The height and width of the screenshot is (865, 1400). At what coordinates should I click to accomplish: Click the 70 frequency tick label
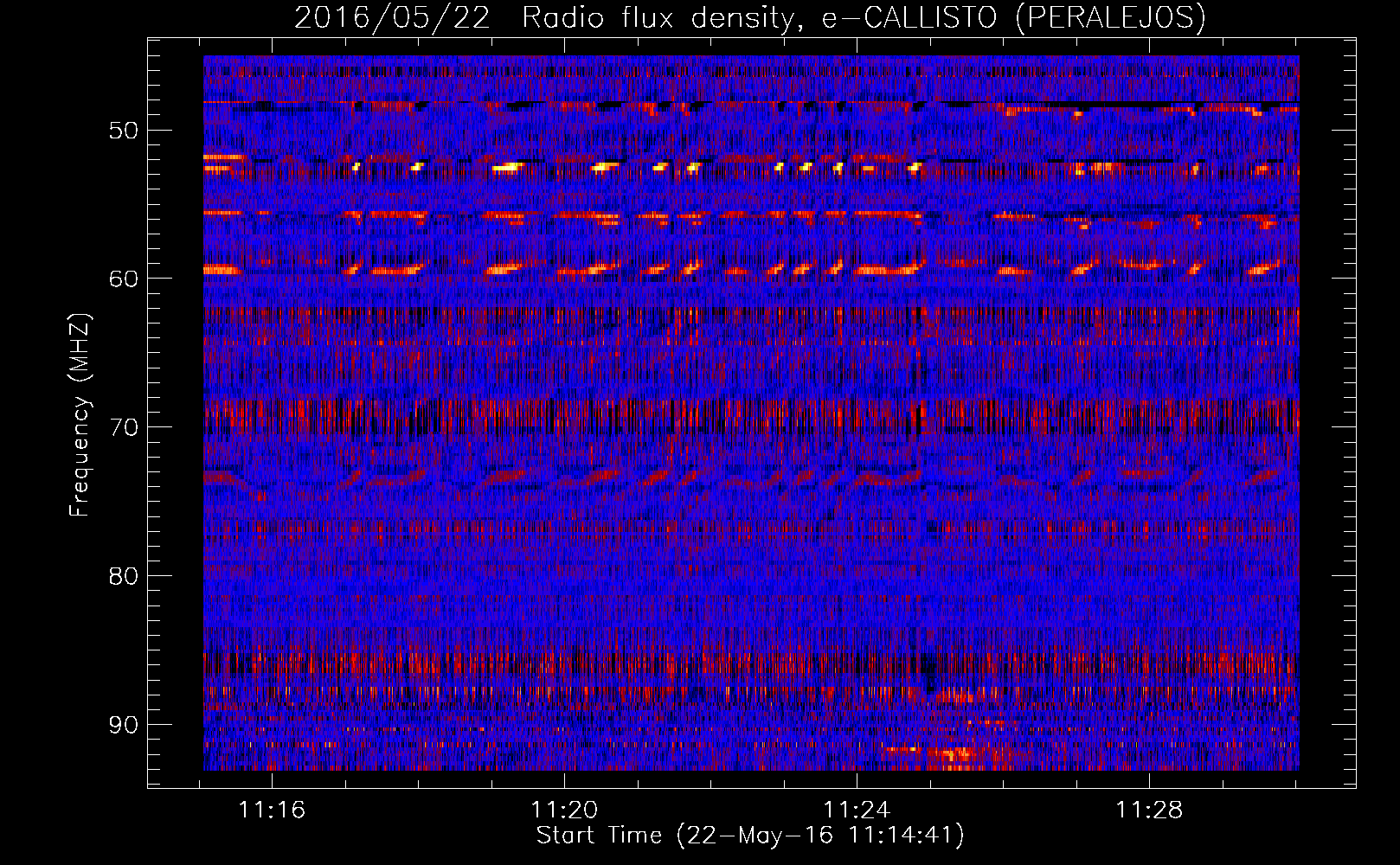[x=124, y=427]
